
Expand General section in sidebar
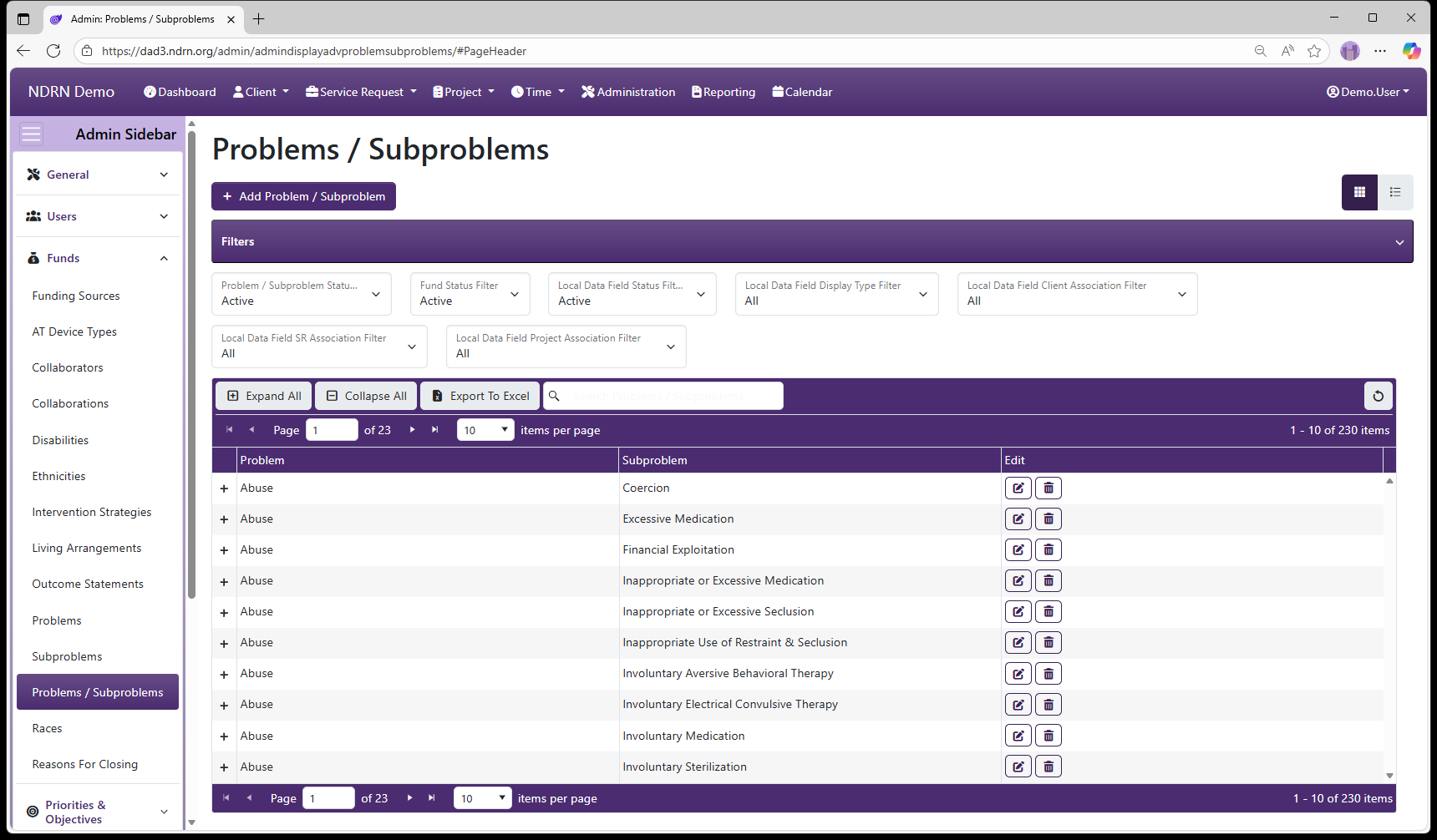98,175
